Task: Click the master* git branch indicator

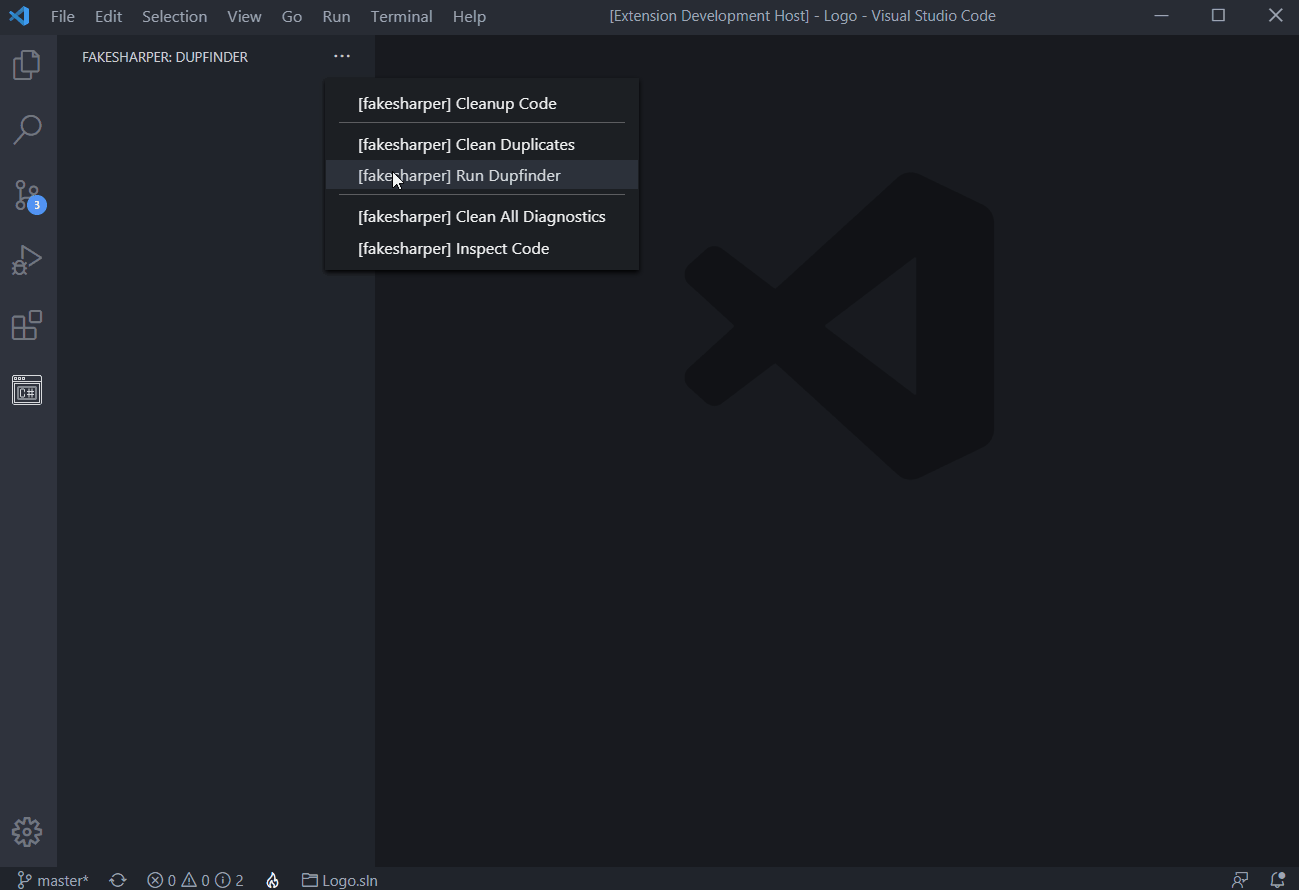Action: click(x=53, y=880)
